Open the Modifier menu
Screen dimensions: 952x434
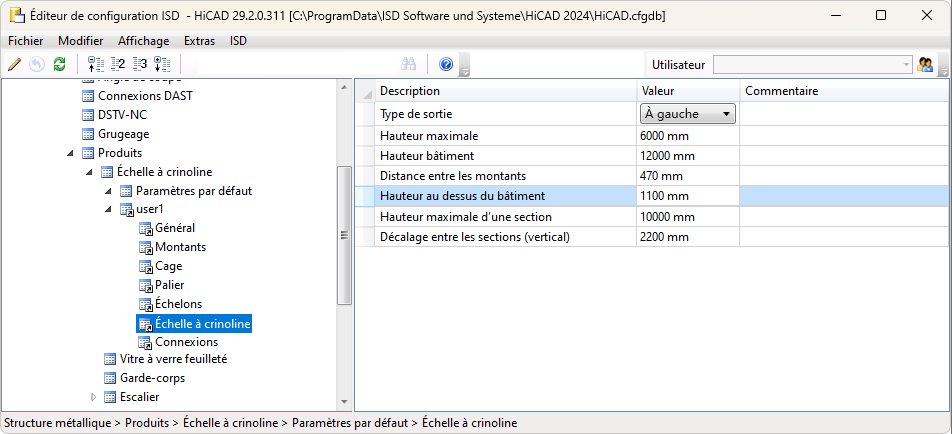pos(81,41)
